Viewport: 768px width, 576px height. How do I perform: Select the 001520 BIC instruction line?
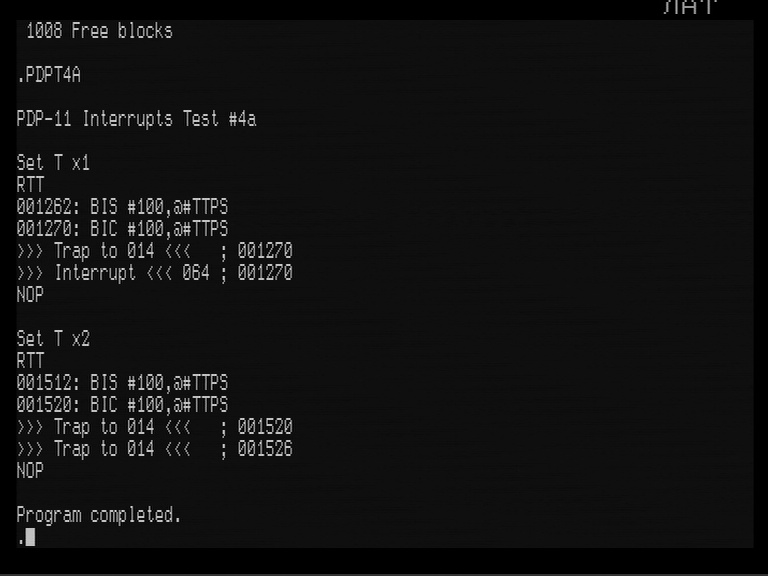pos(122,405)
